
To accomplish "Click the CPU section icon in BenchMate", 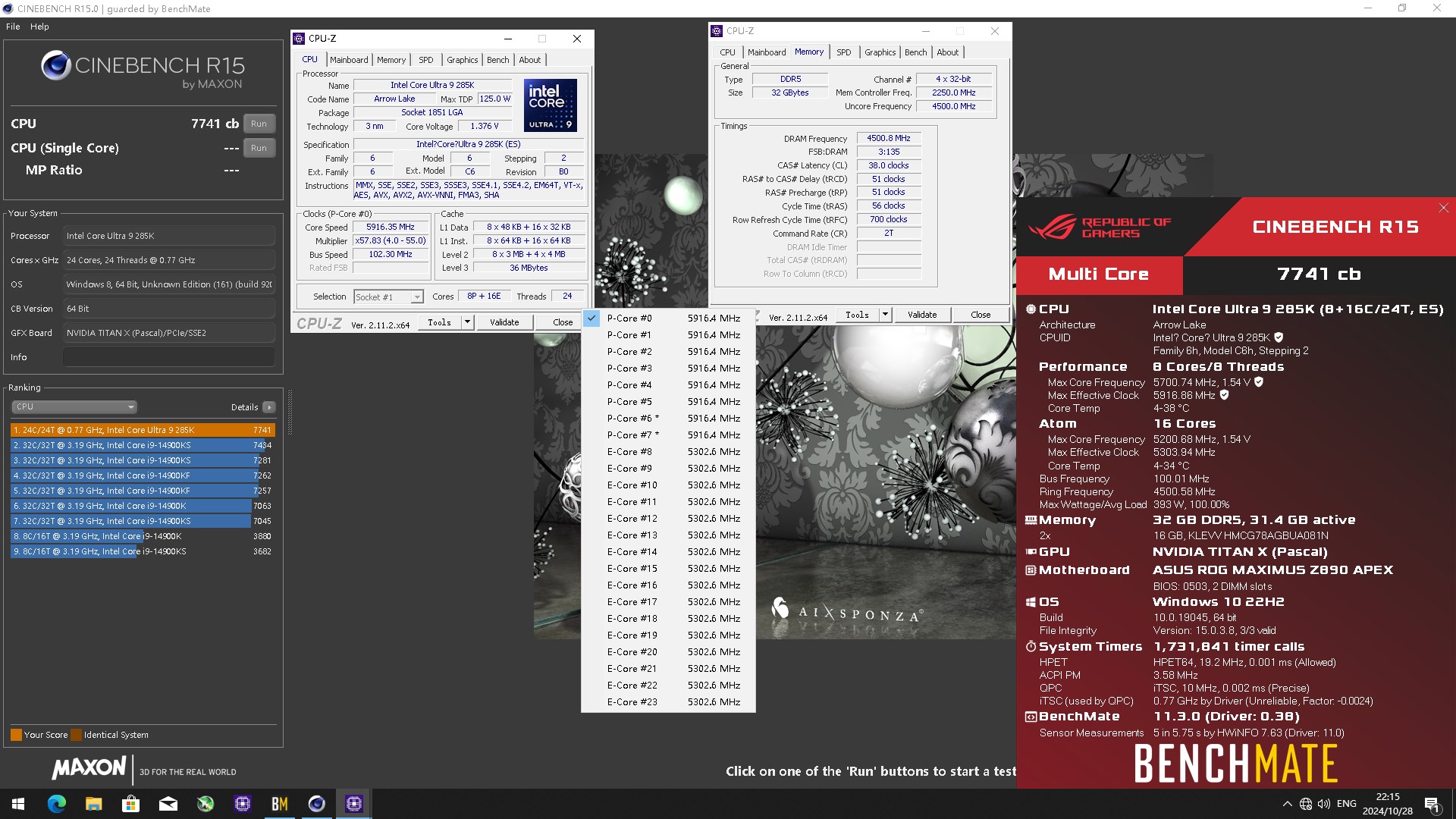I will click(x=1031, y=309).
